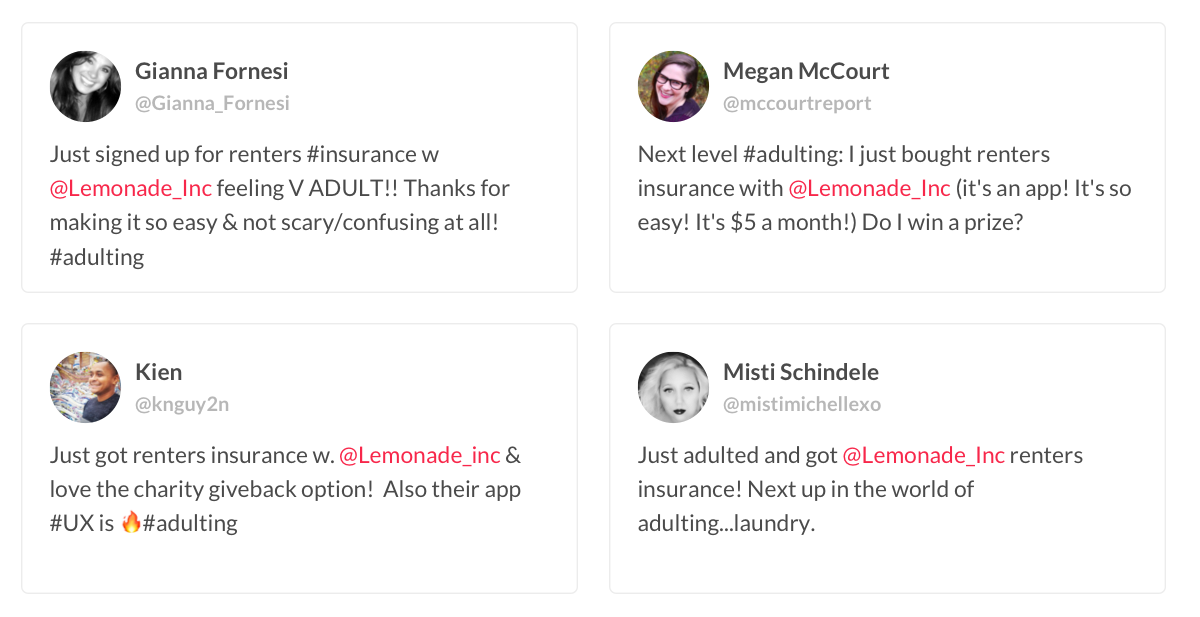The height and width of the screenshot is (617, 1200).
Task: Click the @mccourtreport handle
Action: coord(797,103)
